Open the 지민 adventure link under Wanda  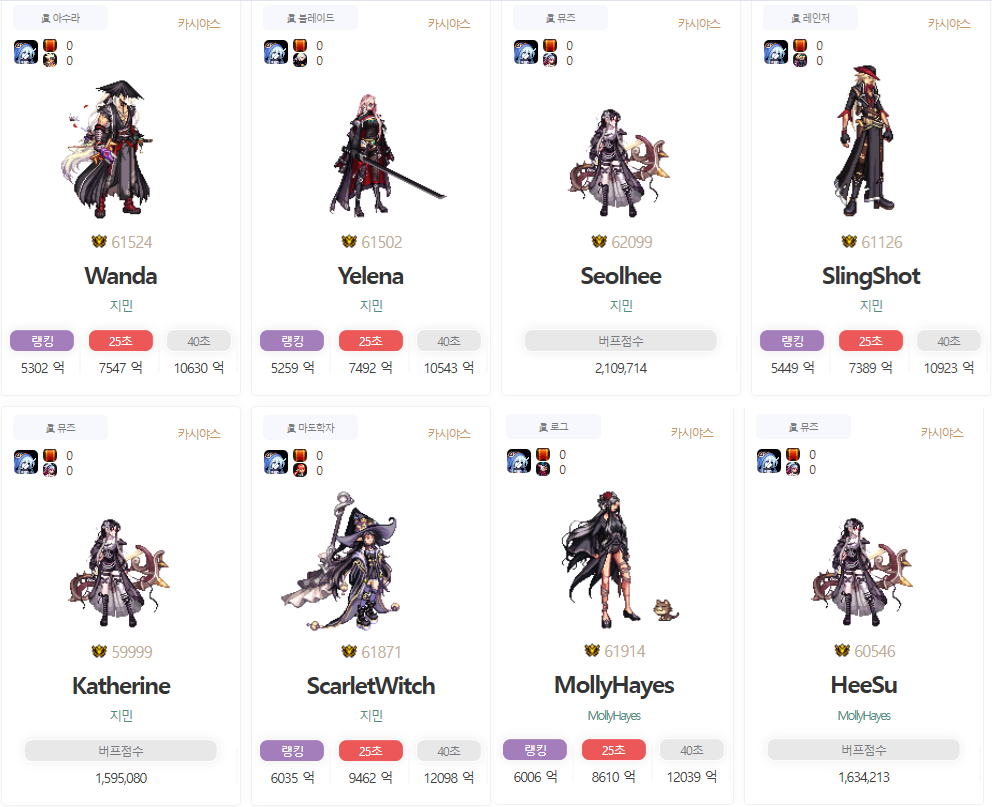tap(121, 305)
